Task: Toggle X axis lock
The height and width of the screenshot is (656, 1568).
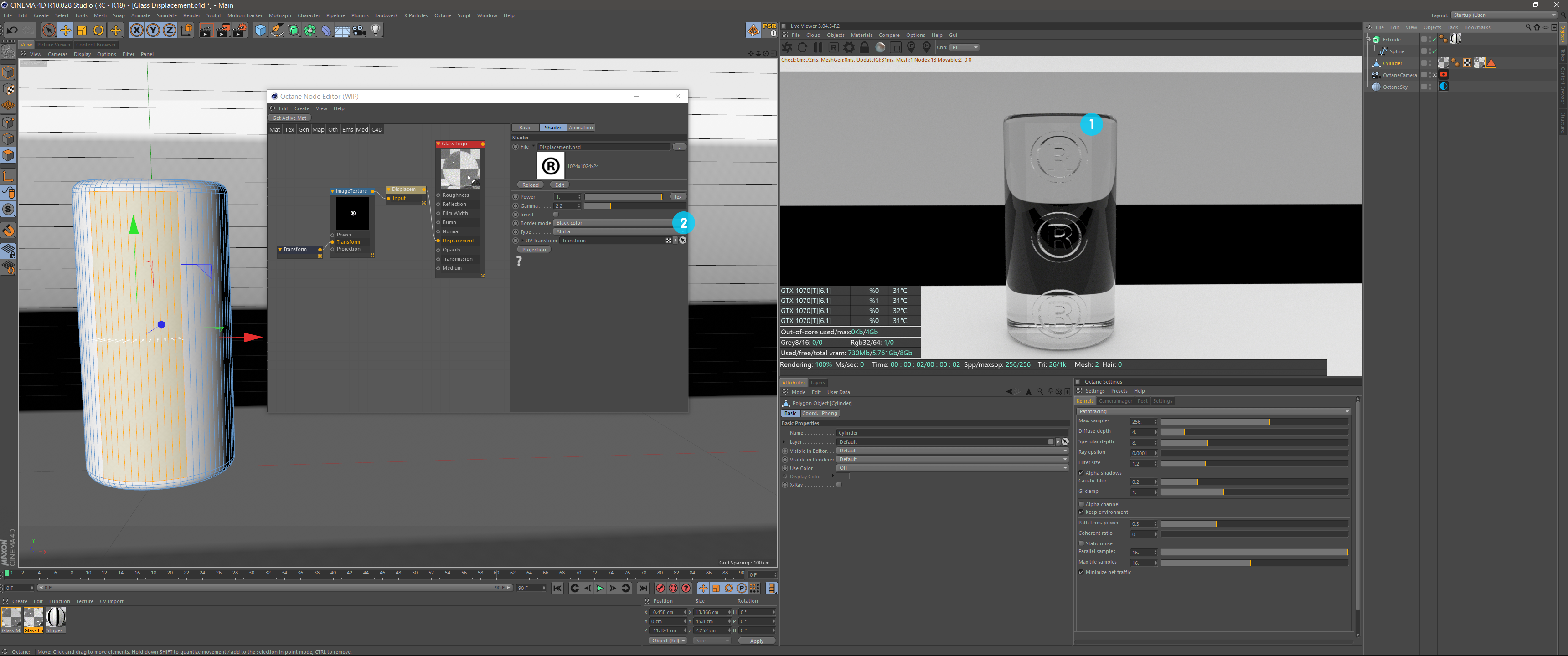Action: [136, 30]
